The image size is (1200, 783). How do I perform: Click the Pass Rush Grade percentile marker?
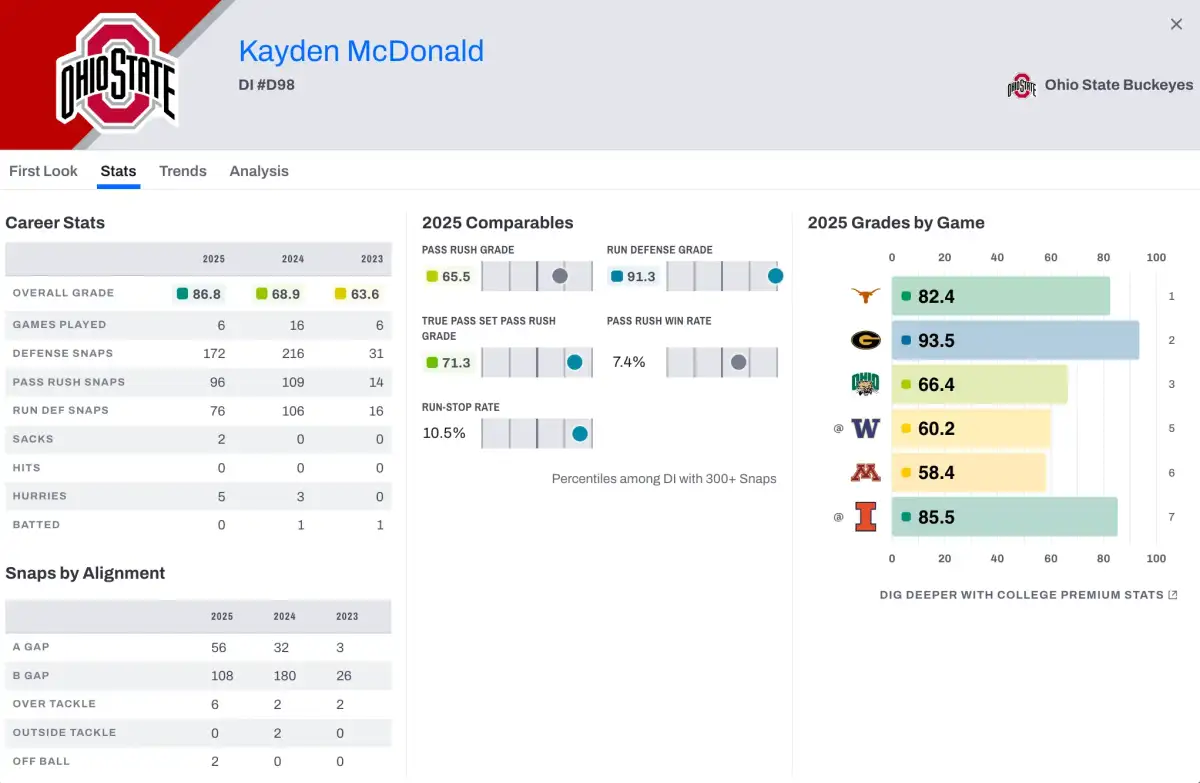[x=560, y=276]
